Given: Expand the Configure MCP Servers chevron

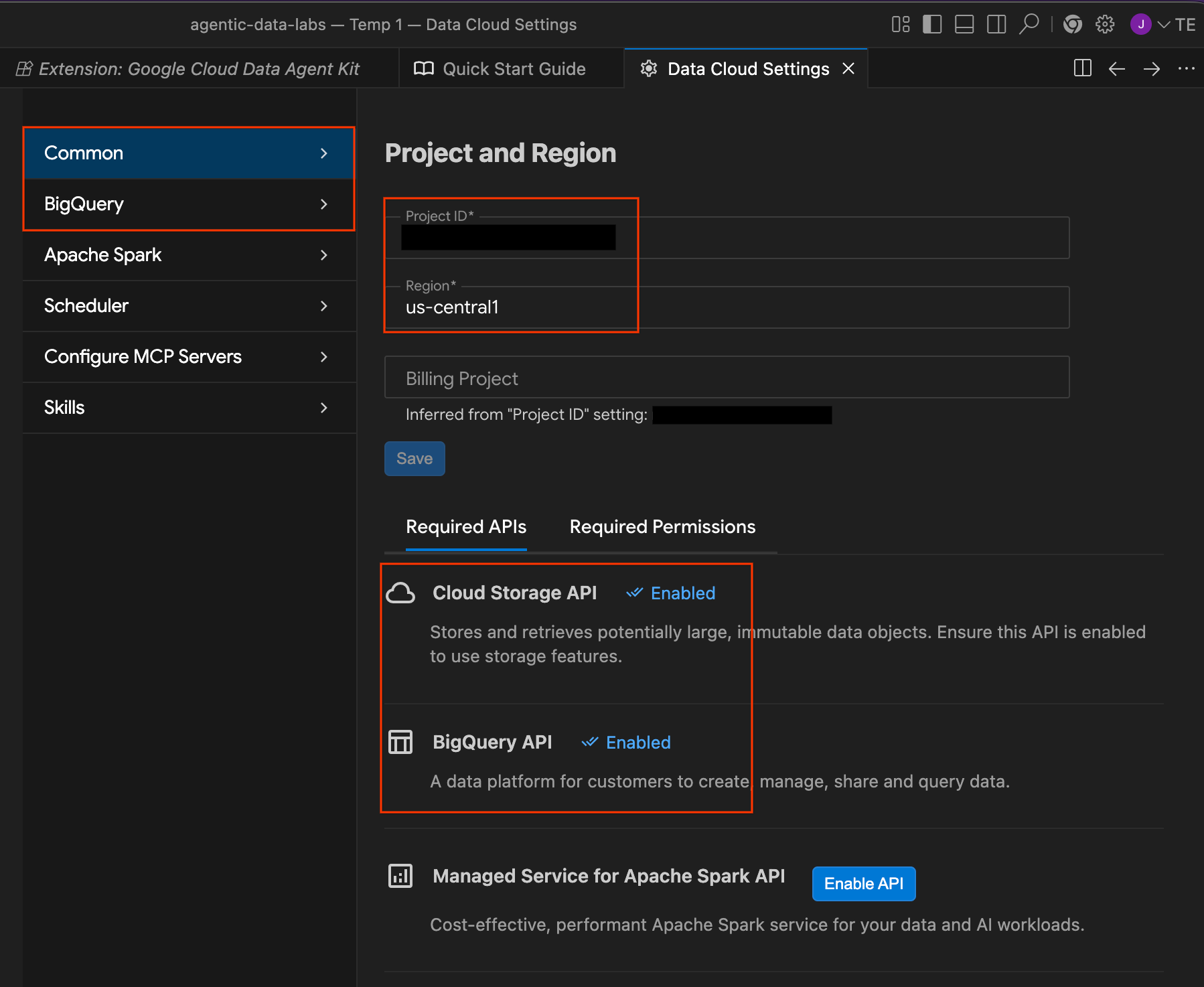Looking at the screenshot, I should [x=324, y=357].
